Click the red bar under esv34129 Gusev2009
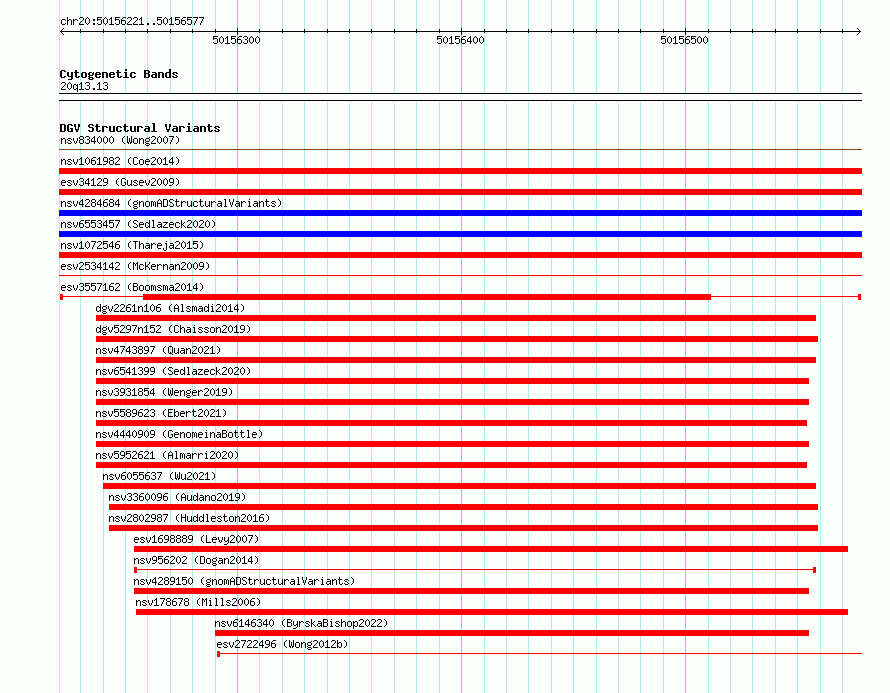Viewport: 890px width, 693px height. 460,192
